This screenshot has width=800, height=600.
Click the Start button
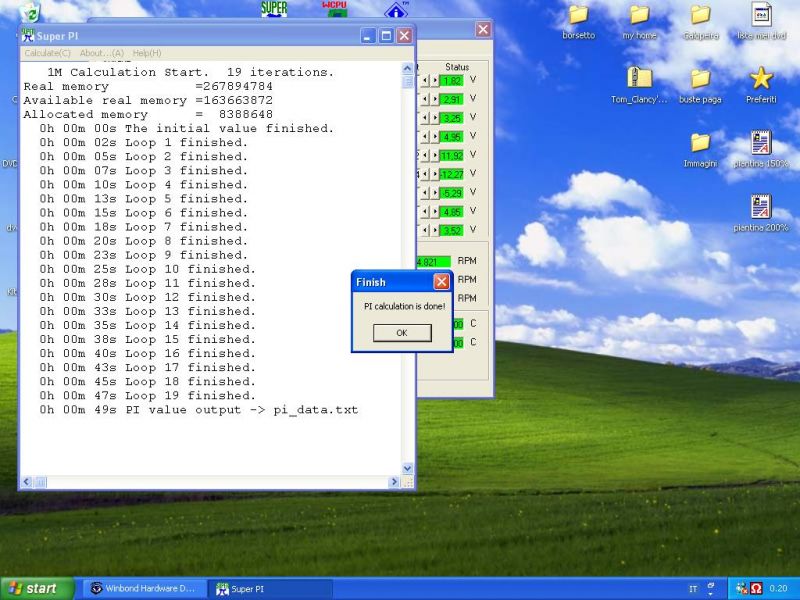[37, 588]
